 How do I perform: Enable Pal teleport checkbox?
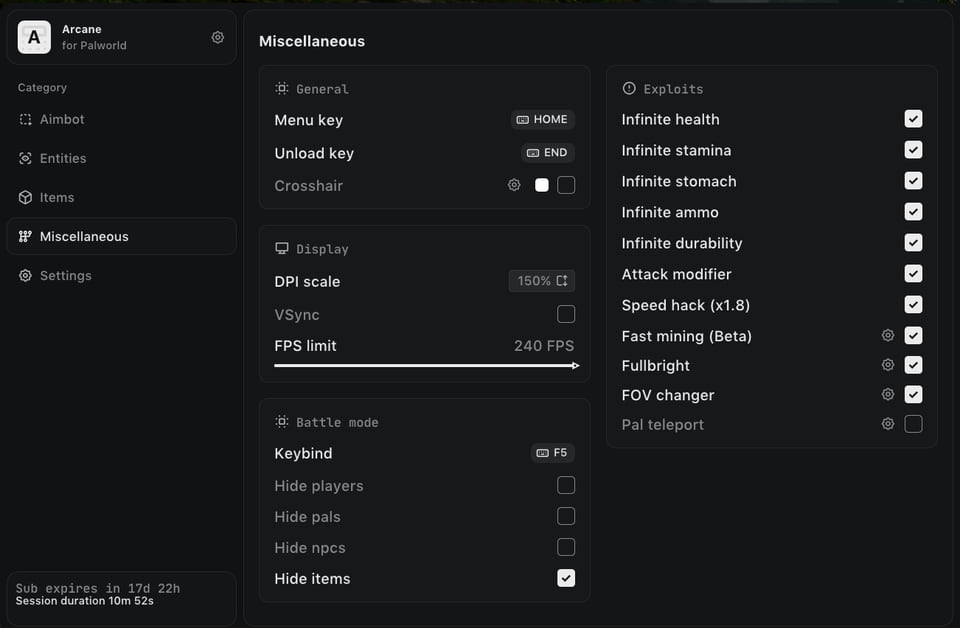[913, 424]
